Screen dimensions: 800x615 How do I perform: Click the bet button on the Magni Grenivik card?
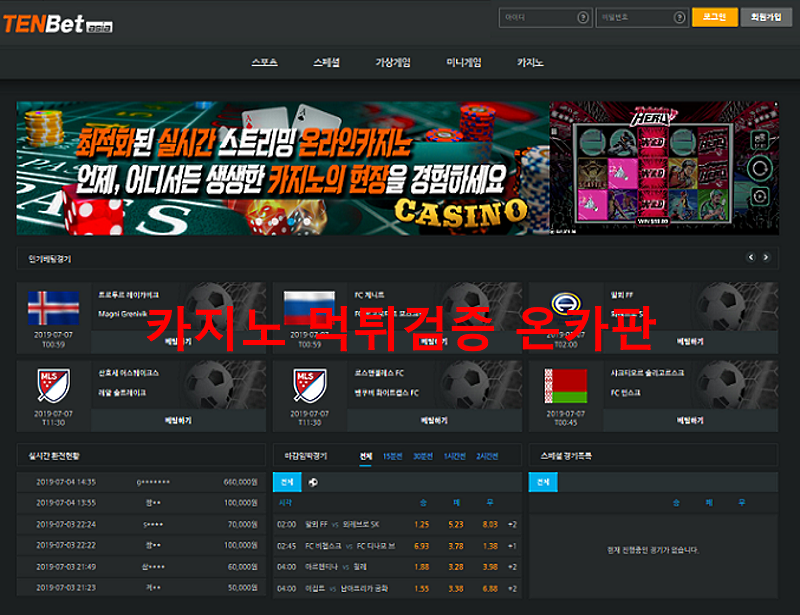click(178, 341)
